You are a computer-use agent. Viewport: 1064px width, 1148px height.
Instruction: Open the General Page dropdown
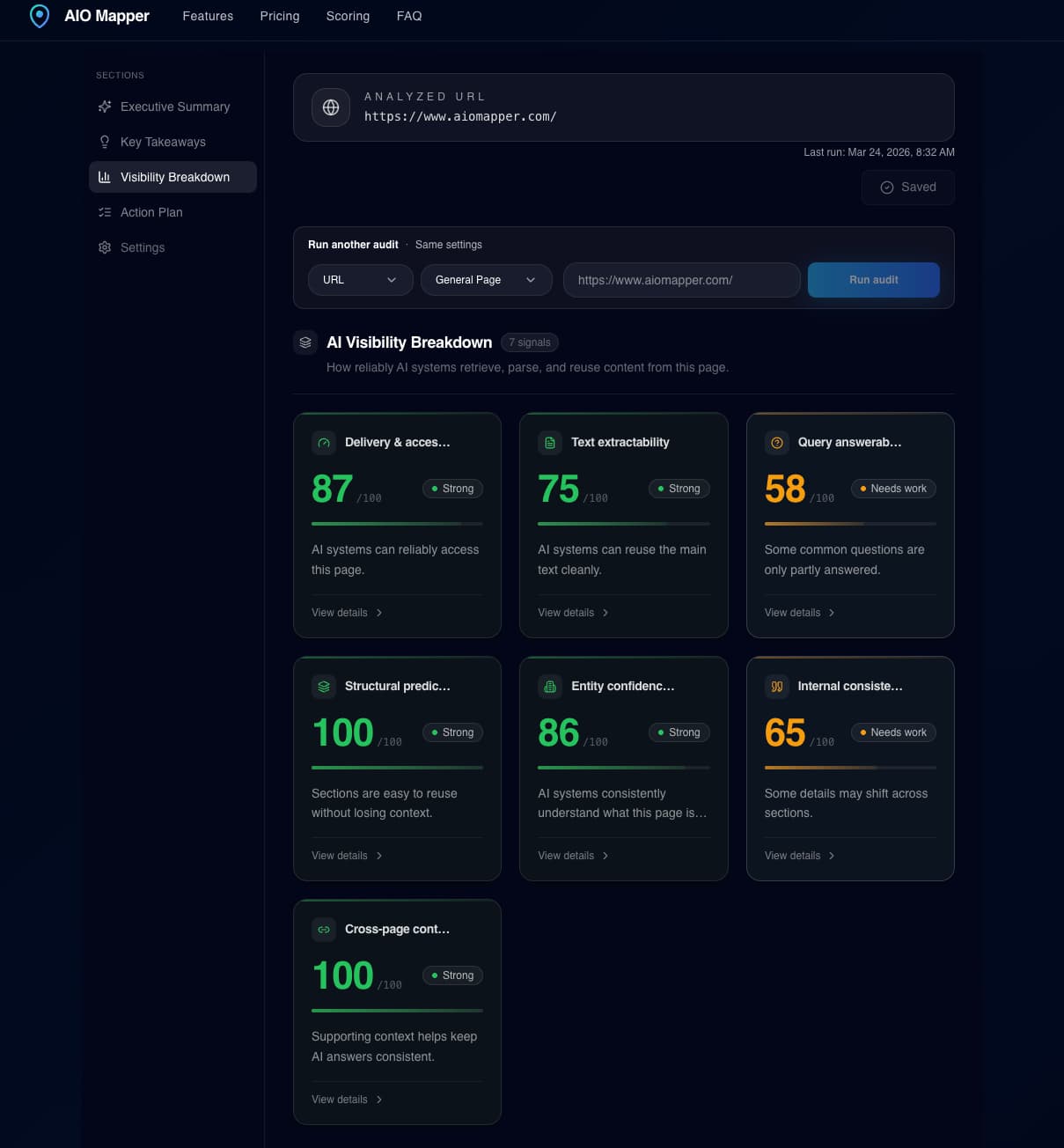tap(486, 280)
